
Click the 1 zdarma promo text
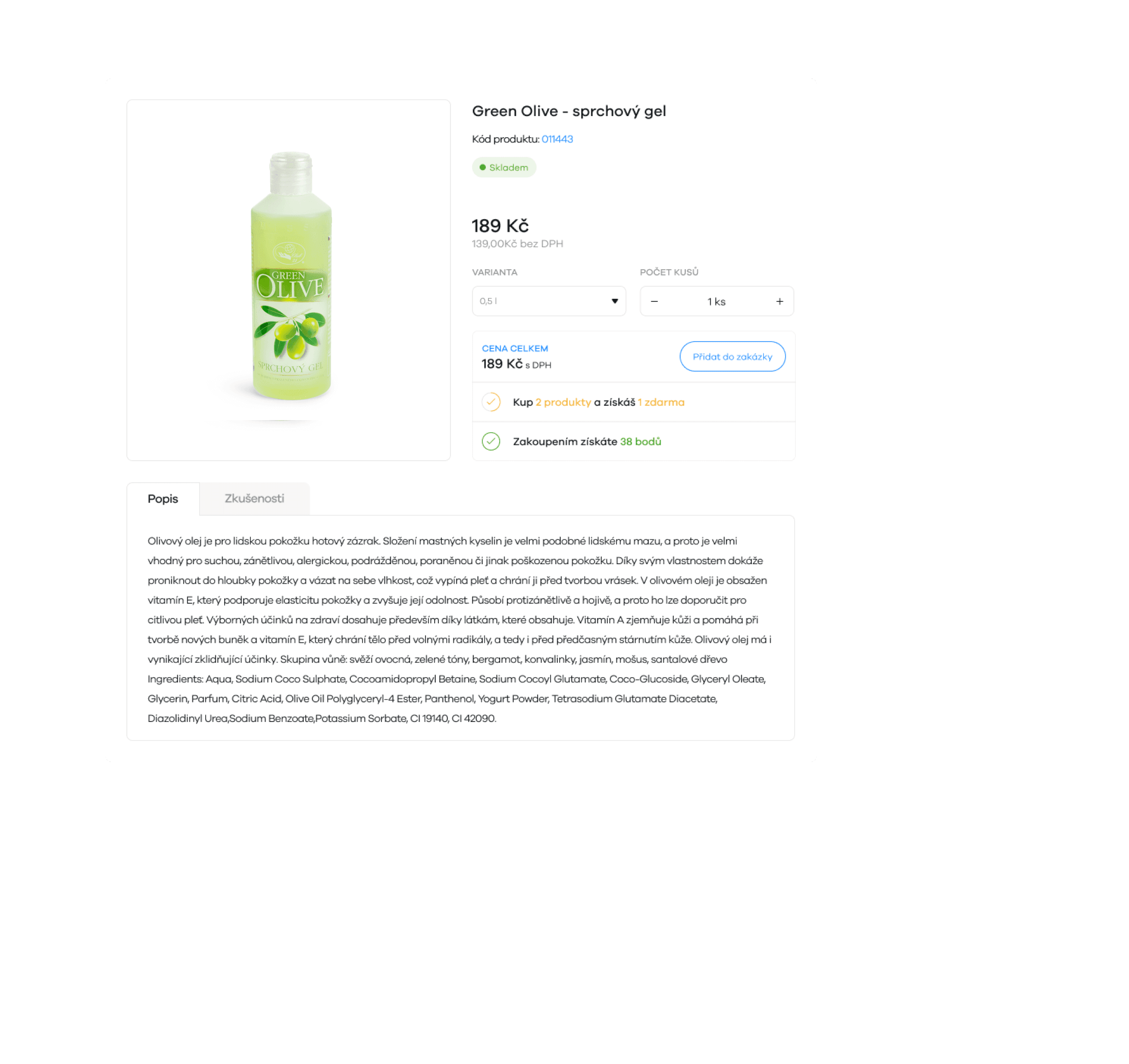click(661, 402)
